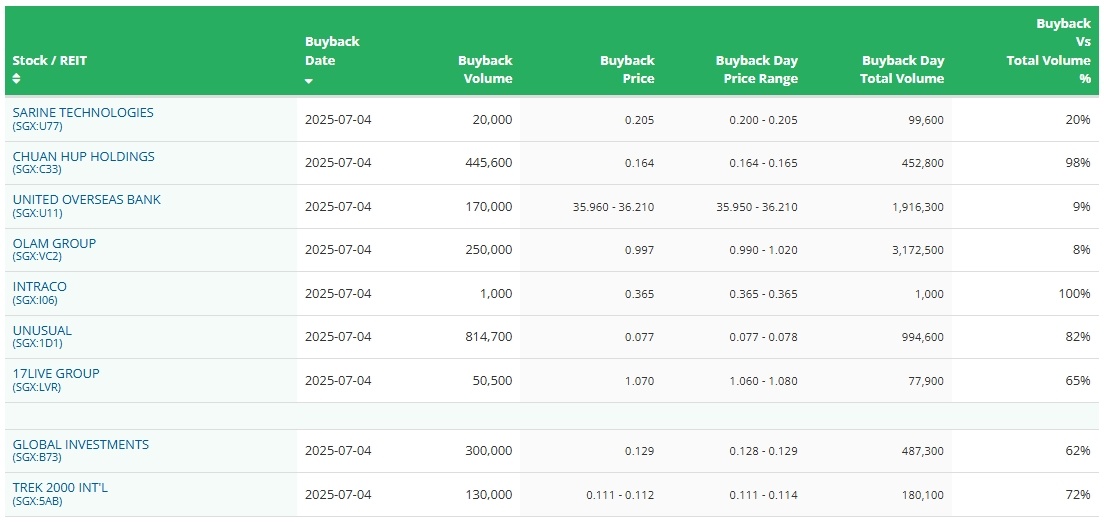Open the OLAM GROUP stock link
The height and width of the screenshot is (522, 1104).
pyautogui.click(x=54, y=243)
